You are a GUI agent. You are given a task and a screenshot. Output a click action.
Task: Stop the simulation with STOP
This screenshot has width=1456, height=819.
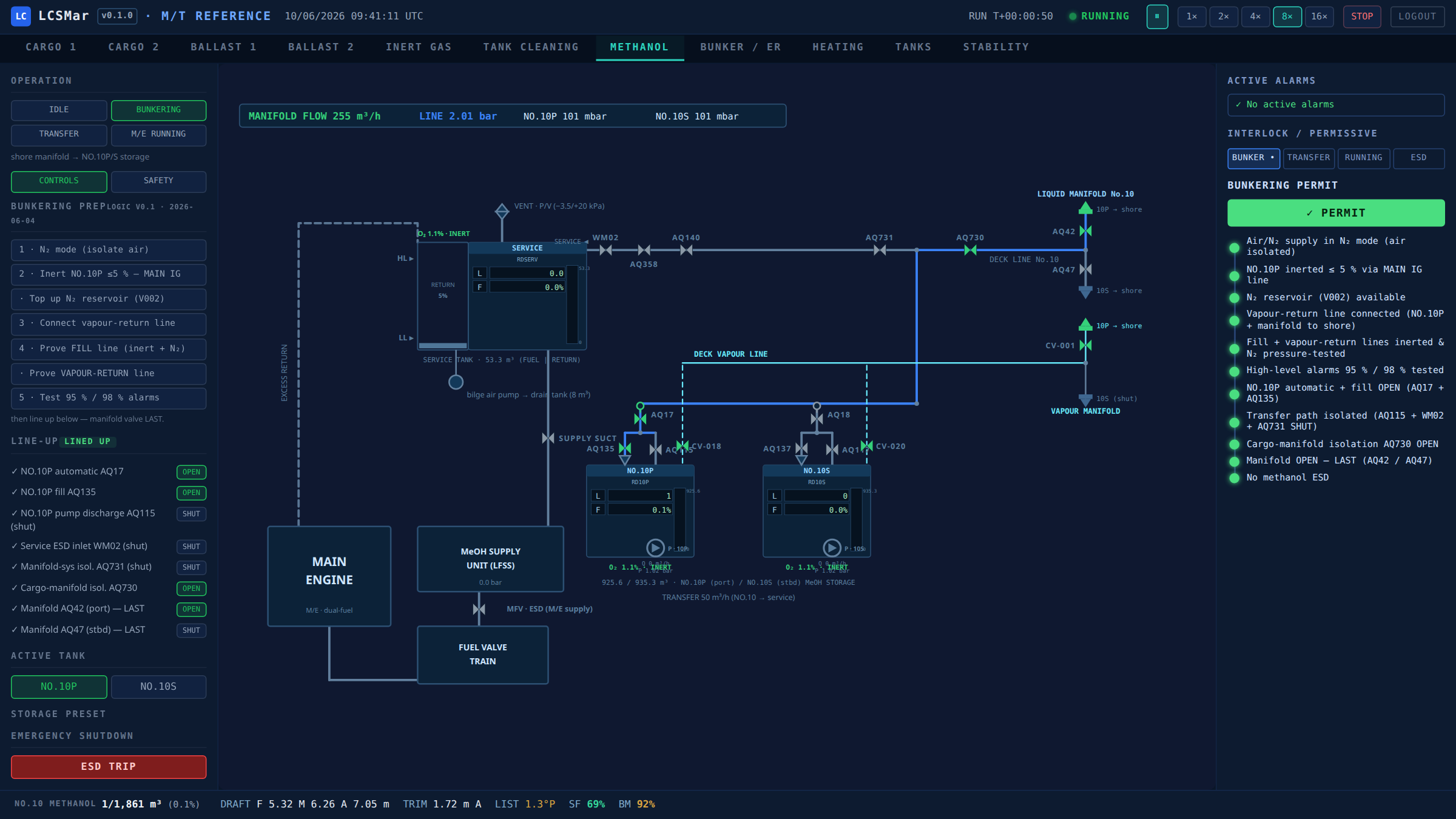[1362, 16]
